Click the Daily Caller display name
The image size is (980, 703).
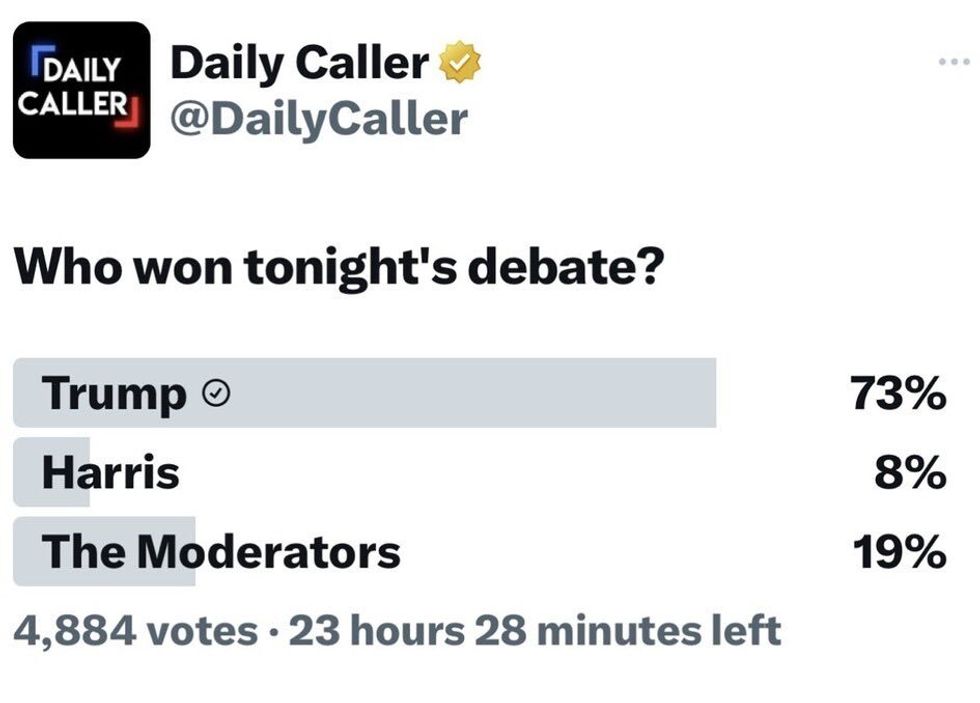tap(299, 64)
